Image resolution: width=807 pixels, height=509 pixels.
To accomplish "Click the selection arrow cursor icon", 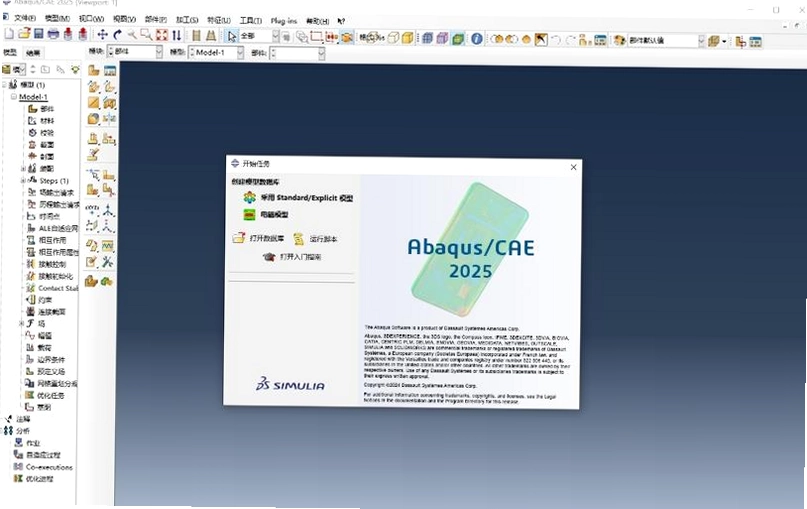I will [x=232, y=36].
